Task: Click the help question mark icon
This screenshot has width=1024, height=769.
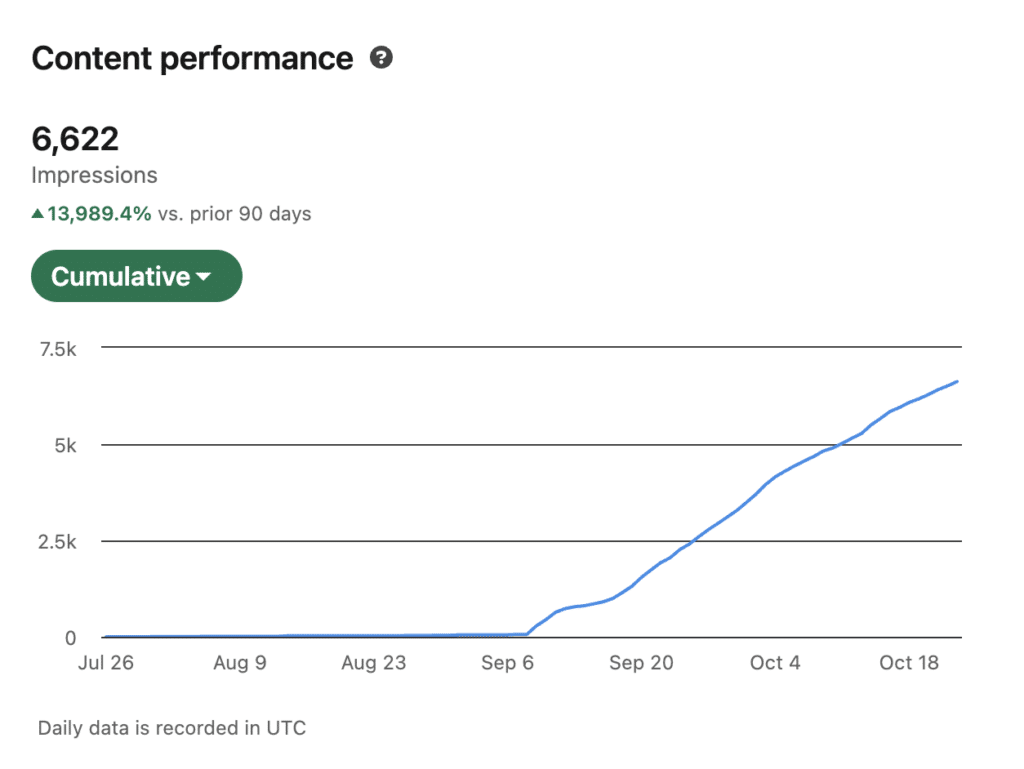Action: click(x=381, y=58)
